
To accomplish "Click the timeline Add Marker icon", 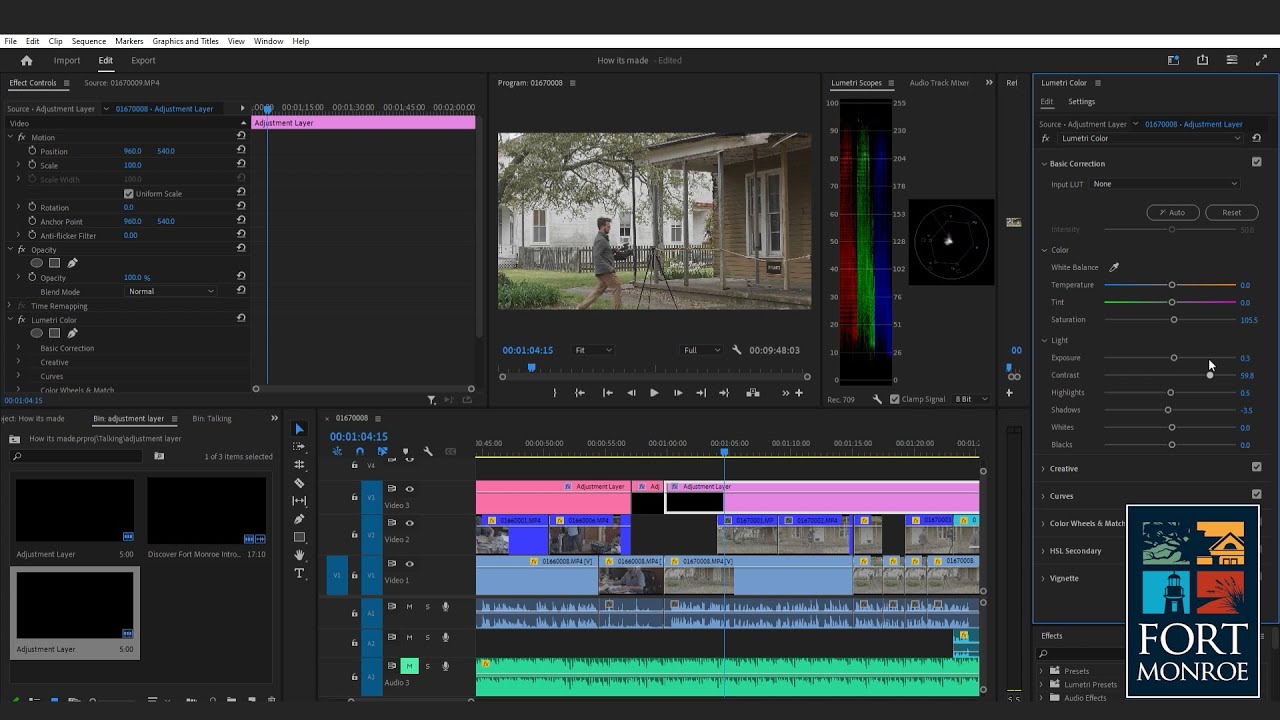I will coord(405,452).
